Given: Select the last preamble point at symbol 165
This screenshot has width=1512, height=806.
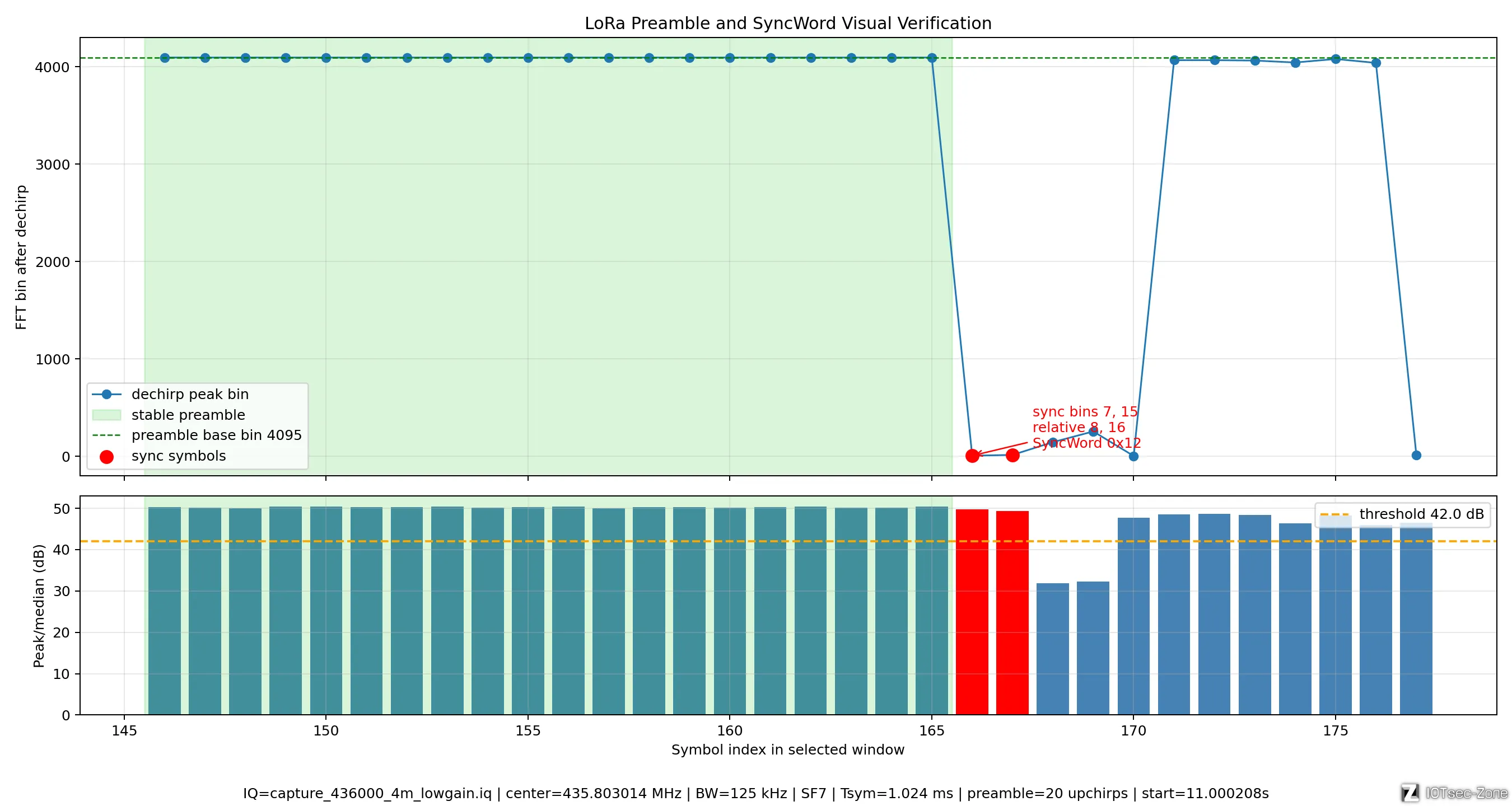Looking at the screenshot, I should 931,58.
